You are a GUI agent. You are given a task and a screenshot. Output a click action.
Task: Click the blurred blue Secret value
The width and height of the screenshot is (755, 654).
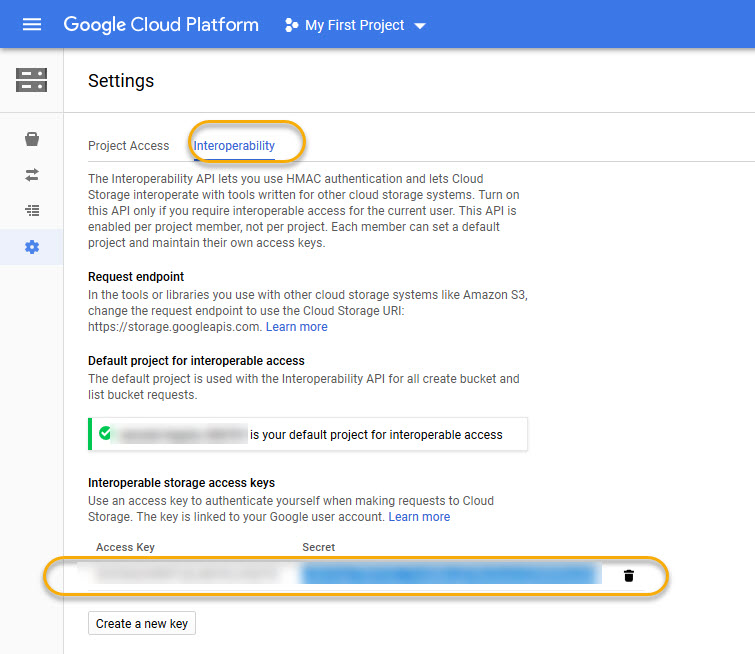click(451, 574)
